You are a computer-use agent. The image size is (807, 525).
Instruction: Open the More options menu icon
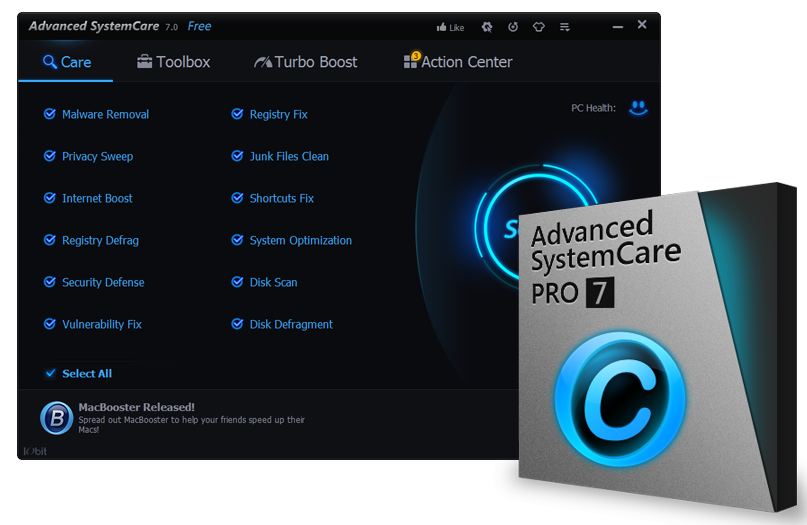[x=565, y=27]
